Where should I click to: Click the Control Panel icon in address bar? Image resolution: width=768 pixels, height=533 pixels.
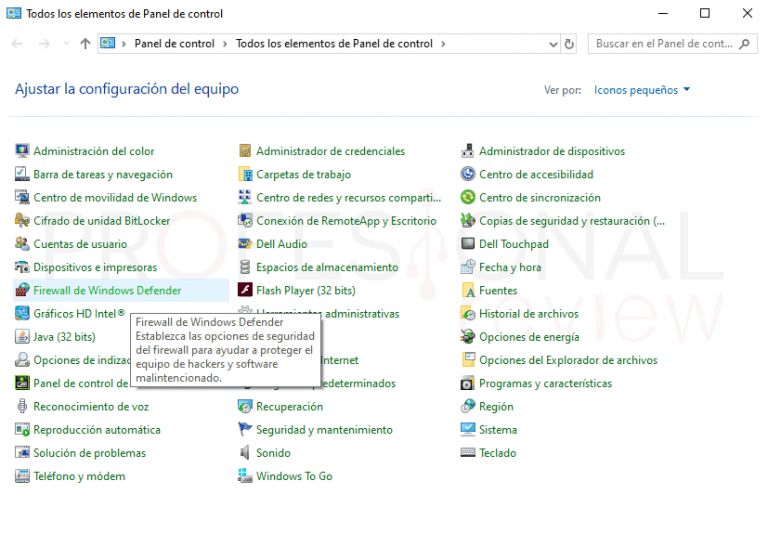[x=108, y=44]
